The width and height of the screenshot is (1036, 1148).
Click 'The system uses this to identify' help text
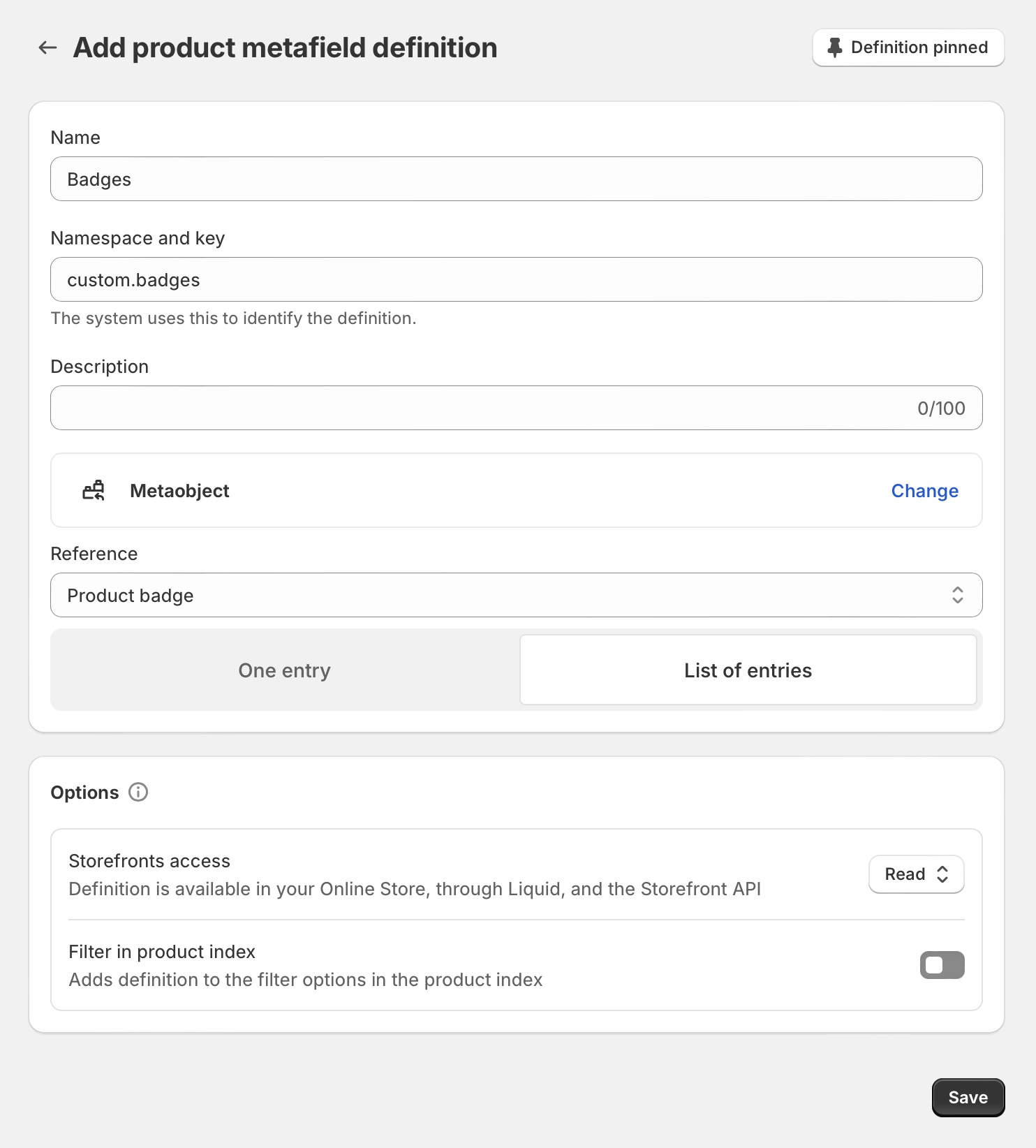(x=233, y=318)
